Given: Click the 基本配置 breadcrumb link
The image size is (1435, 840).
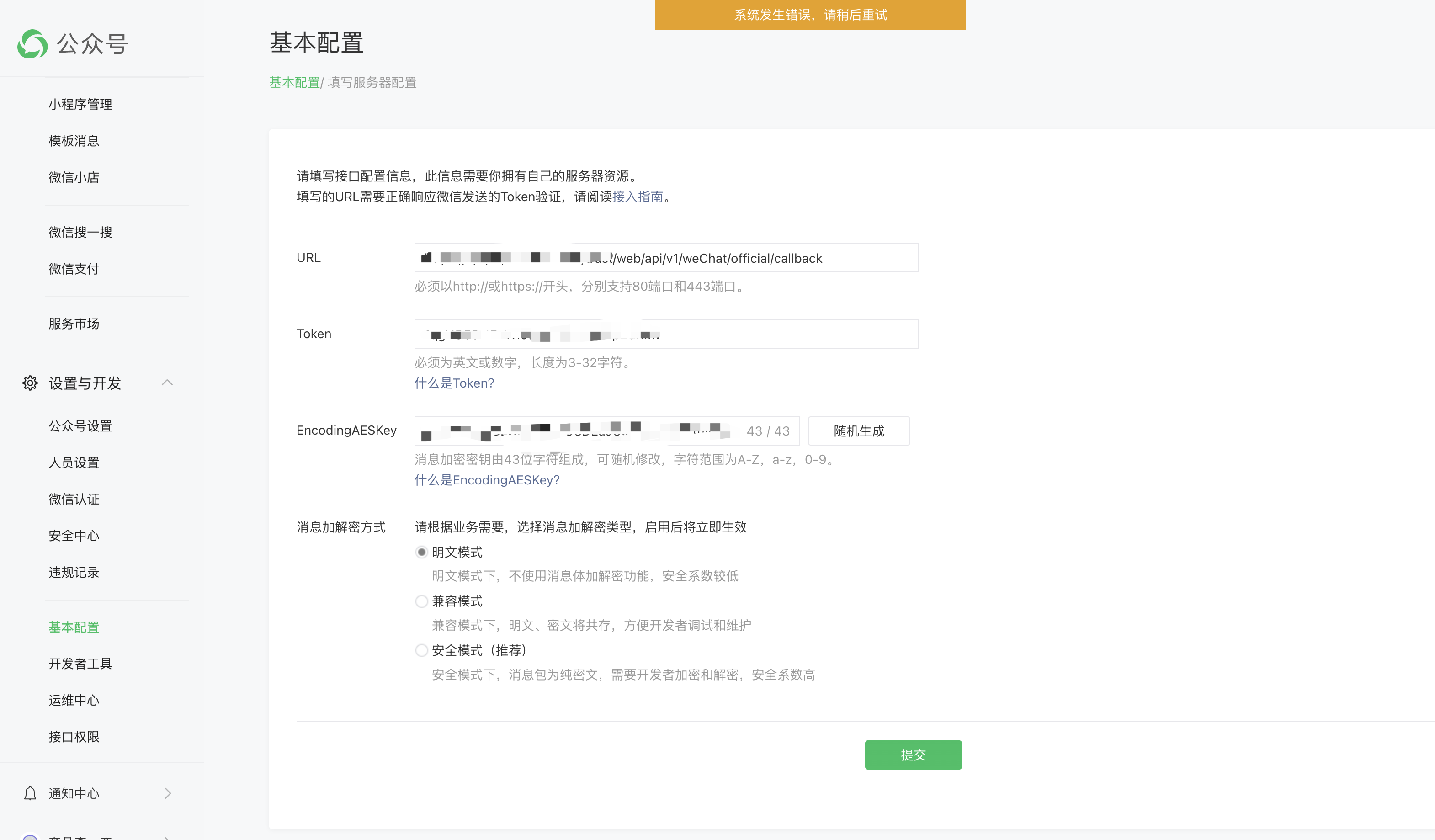Looking at the screenshot, I should click(294, 83).
